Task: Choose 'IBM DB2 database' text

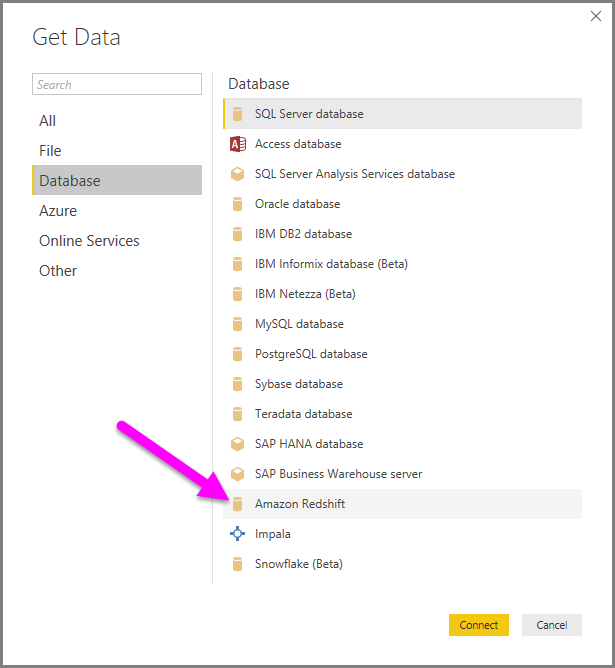Action: coord(304,234)
